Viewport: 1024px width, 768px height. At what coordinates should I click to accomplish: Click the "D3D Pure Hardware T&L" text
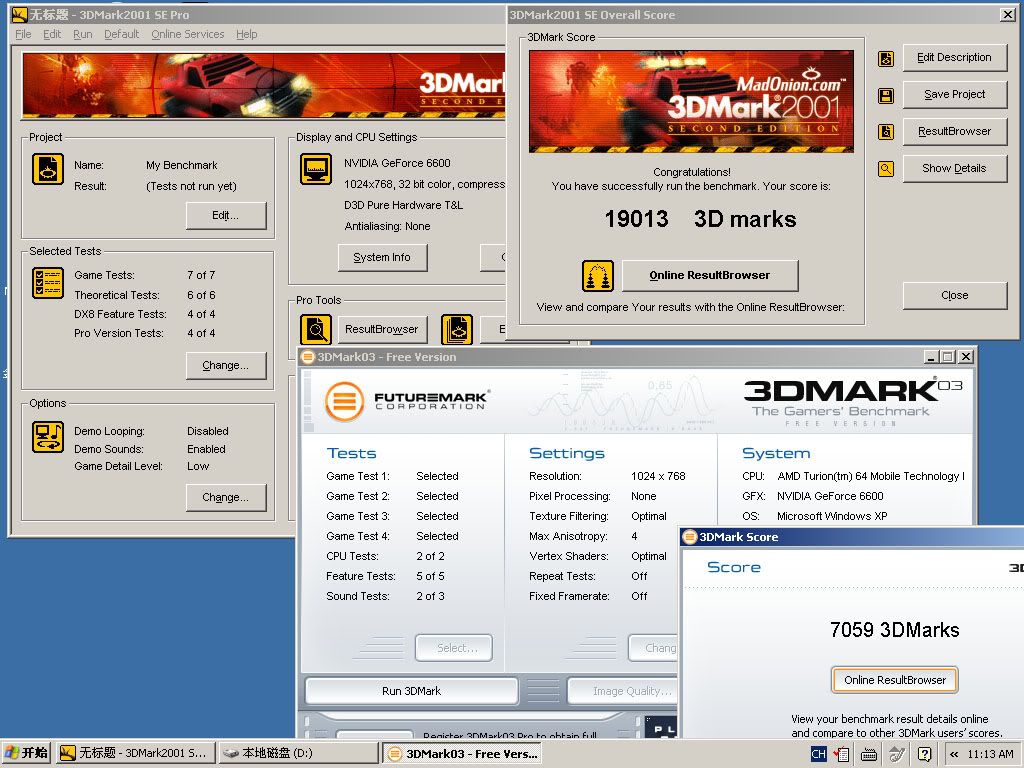click(x=404, y=205)
